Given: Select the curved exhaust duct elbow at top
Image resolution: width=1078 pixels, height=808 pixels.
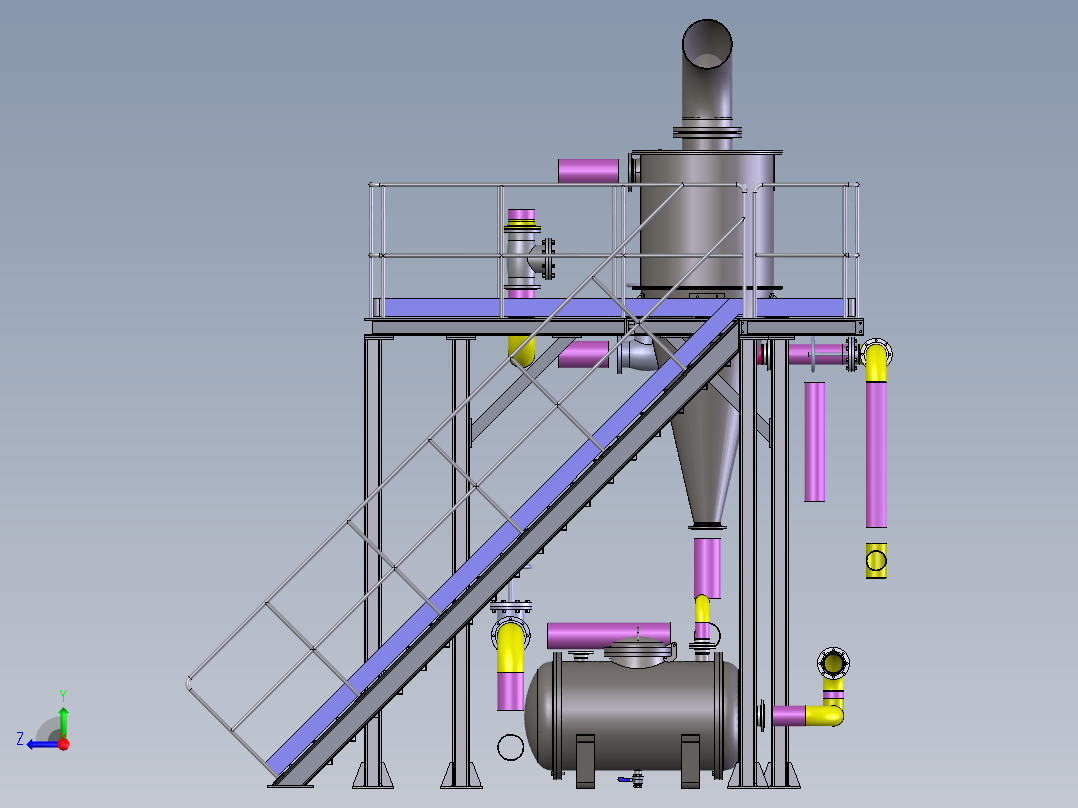Looking at the screenshot, I should coord(707,67).
